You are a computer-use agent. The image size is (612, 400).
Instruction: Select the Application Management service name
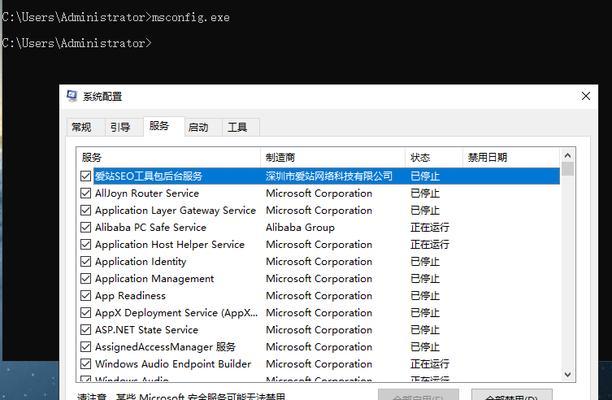coord(155,279)
